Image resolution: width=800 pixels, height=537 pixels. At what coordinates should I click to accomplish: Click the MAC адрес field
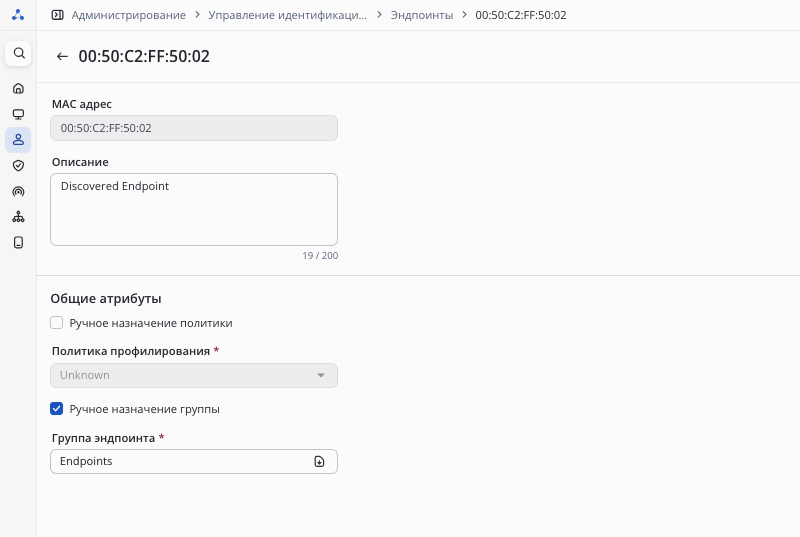194,128
